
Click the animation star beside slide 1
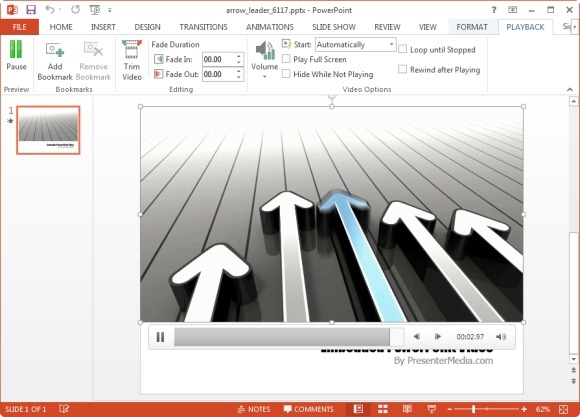[x=10, y=121]
